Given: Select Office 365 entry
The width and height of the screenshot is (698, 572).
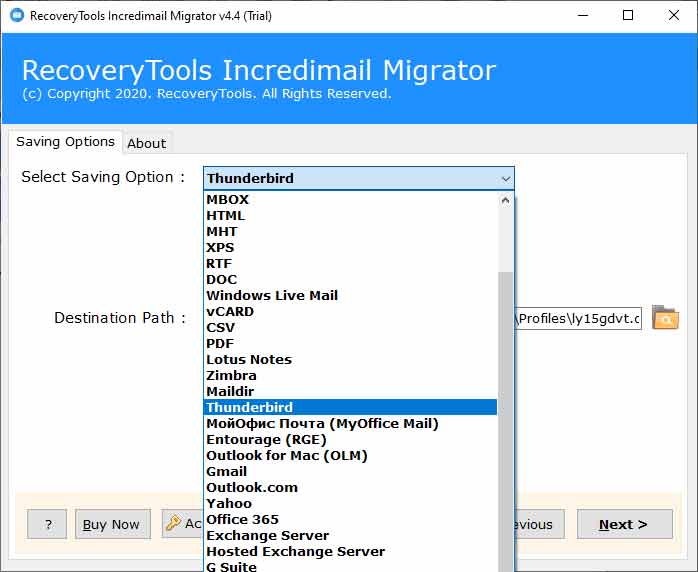Looking at the screenshot, I should 350,519.
